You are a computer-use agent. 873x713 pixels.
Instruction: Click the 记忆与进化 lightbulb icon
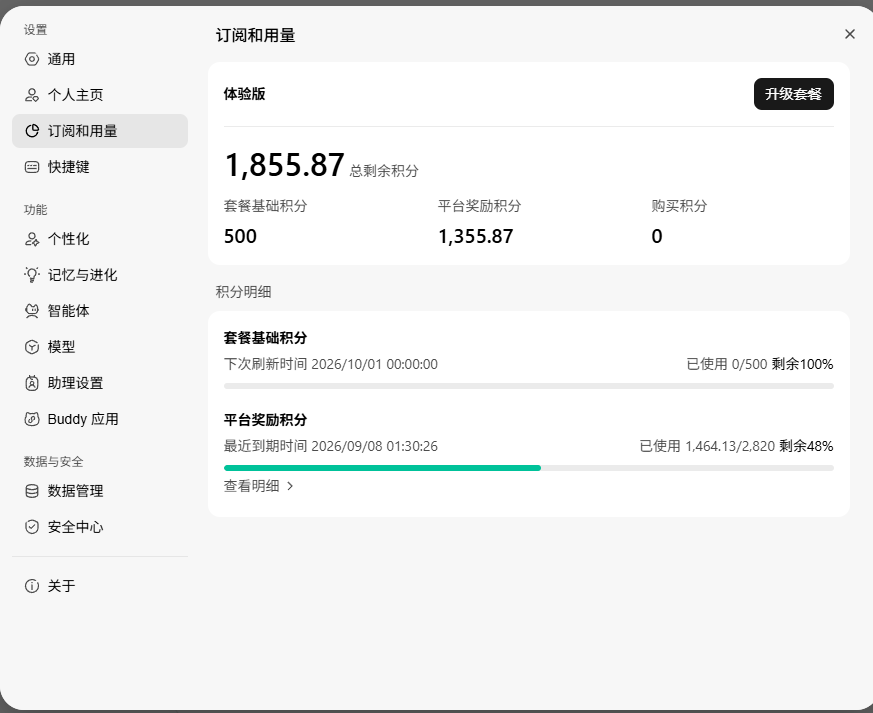(32, 275)
